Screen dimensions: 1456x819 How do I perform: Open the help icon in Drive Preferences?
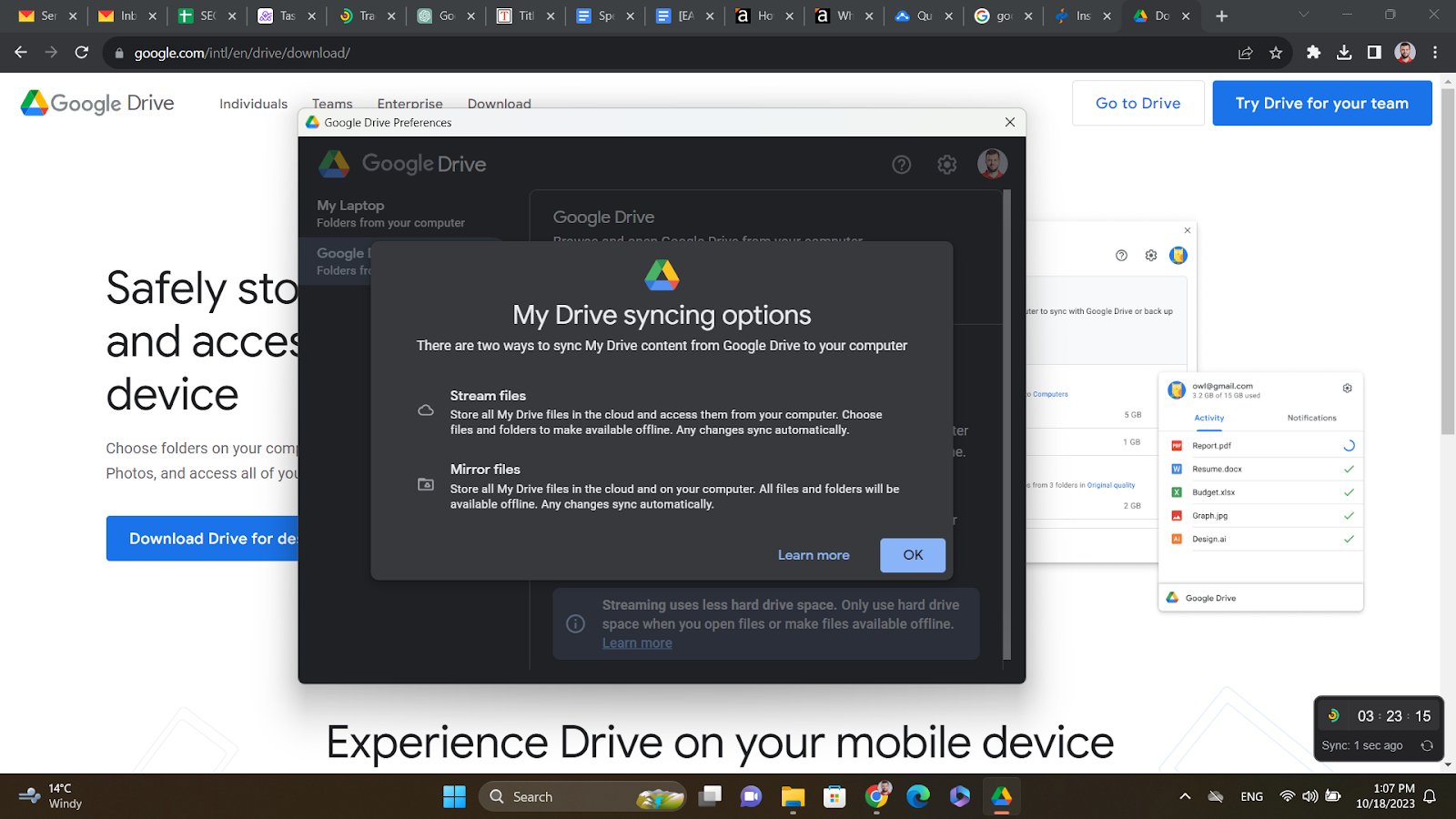901,165
